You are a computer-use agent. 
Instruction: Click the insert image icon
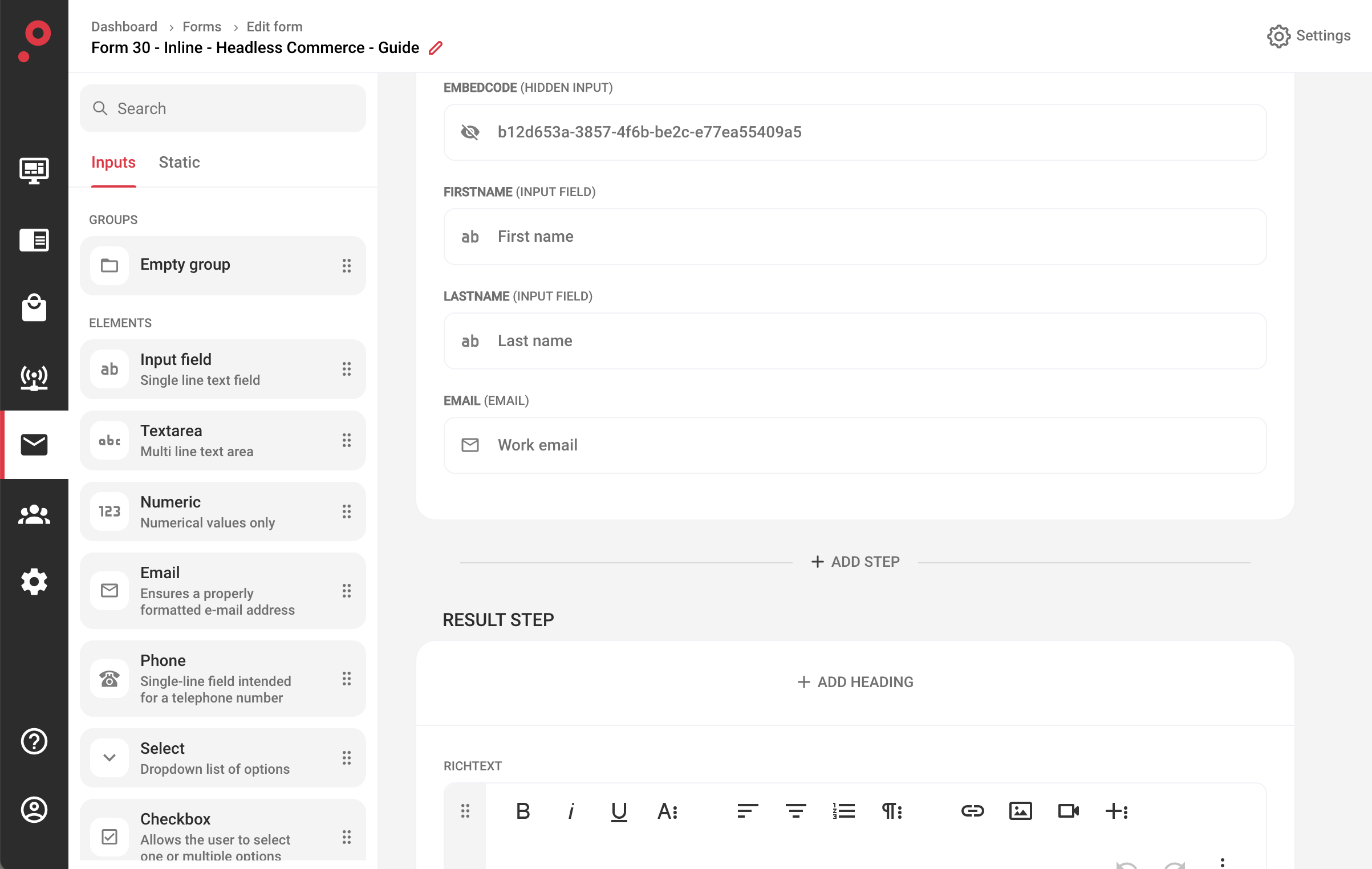(x=1020, y=811)
